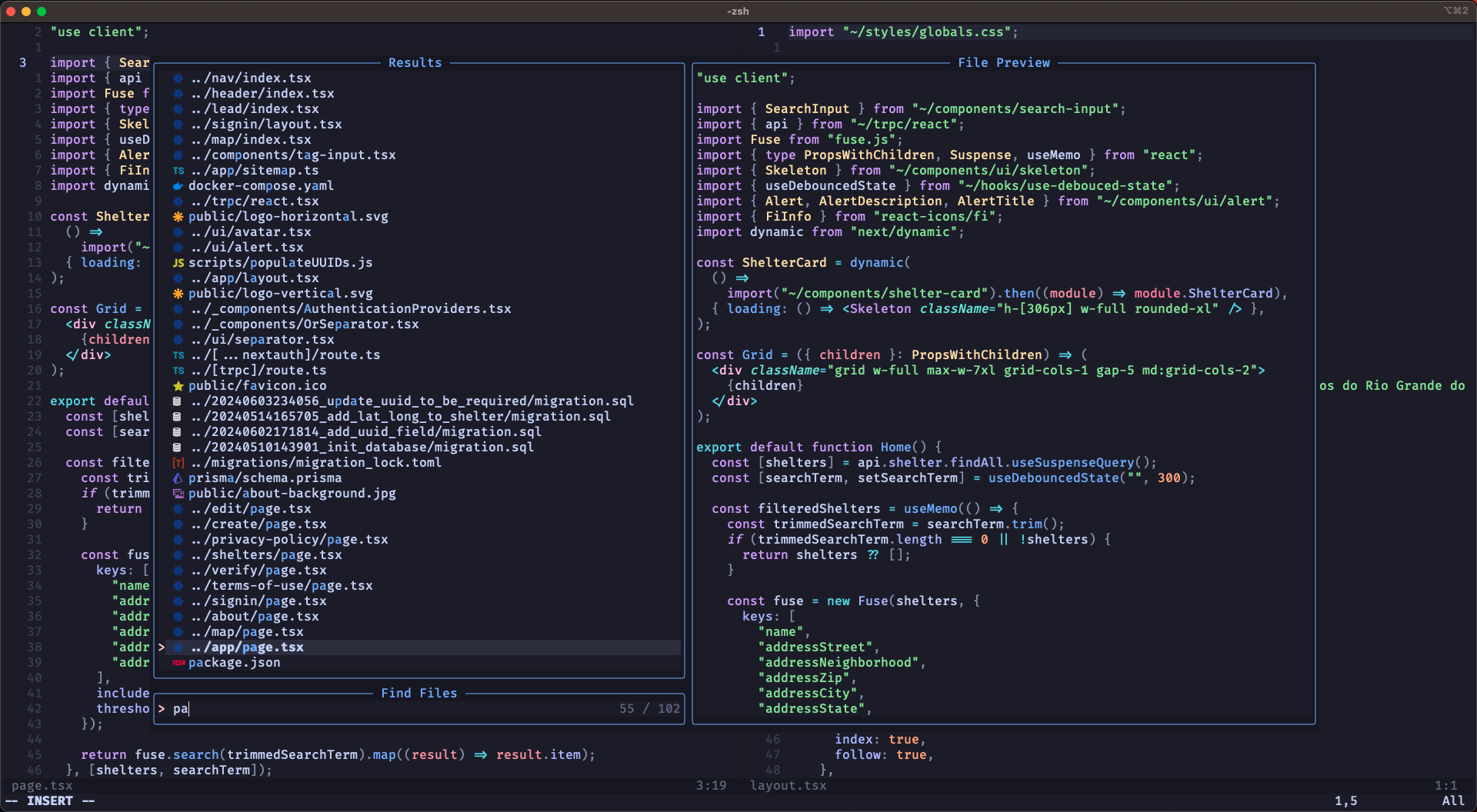Click the return fuse.search line in editor

coord(338,755)
